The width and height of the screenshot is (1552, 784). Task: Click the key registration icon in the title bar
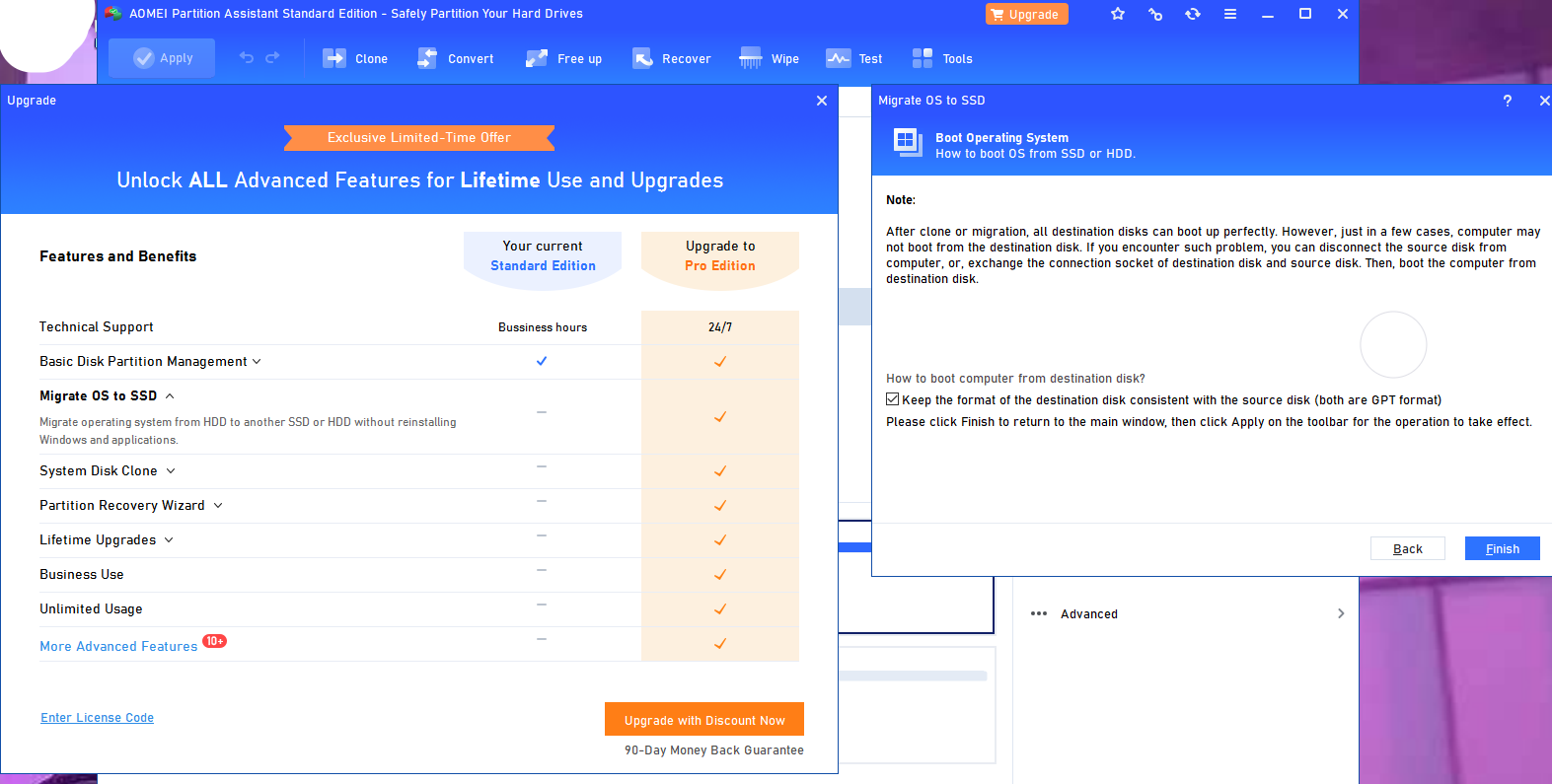(1155, 14)
